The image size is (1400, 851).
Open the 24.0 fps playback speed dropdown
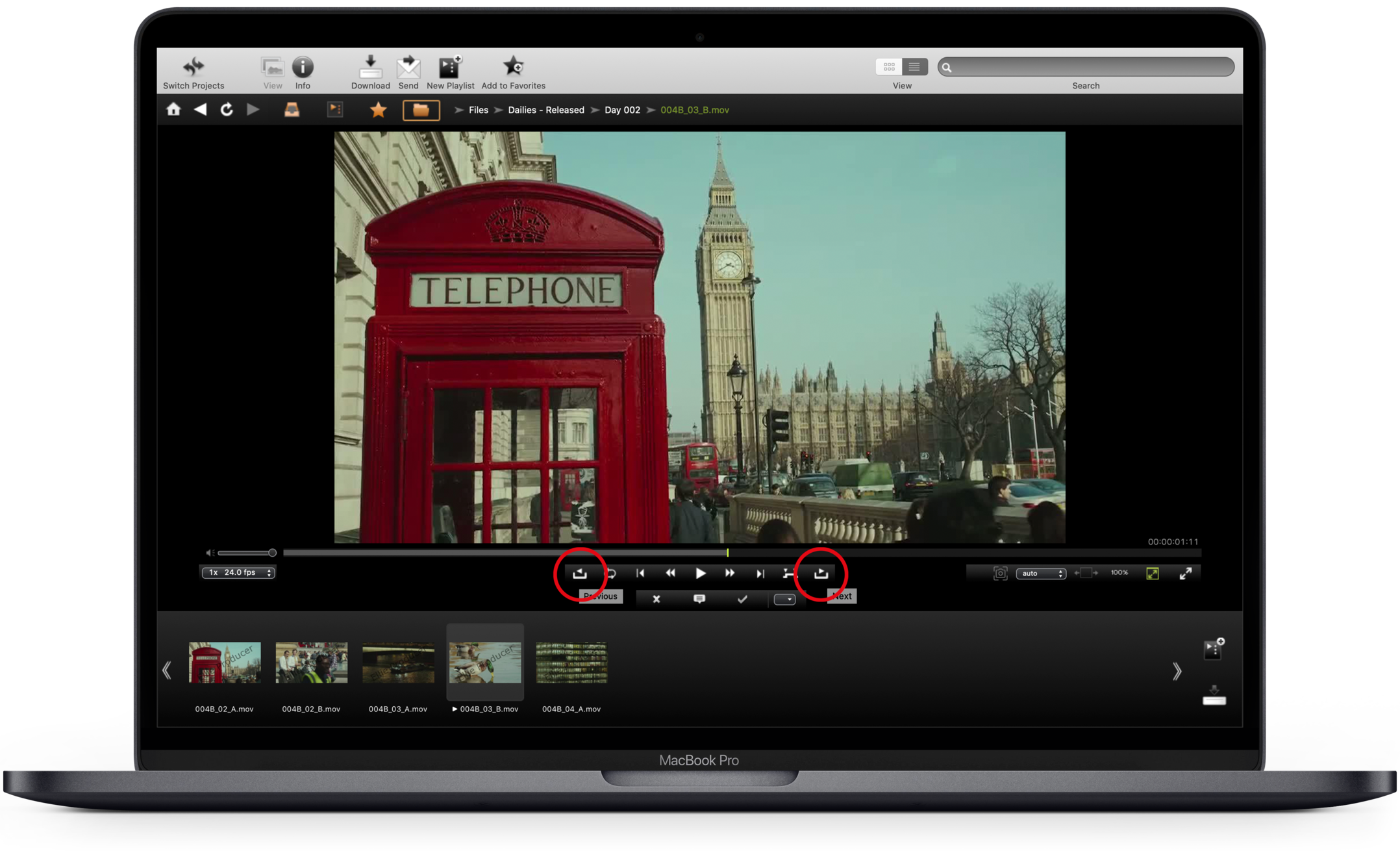238,572
